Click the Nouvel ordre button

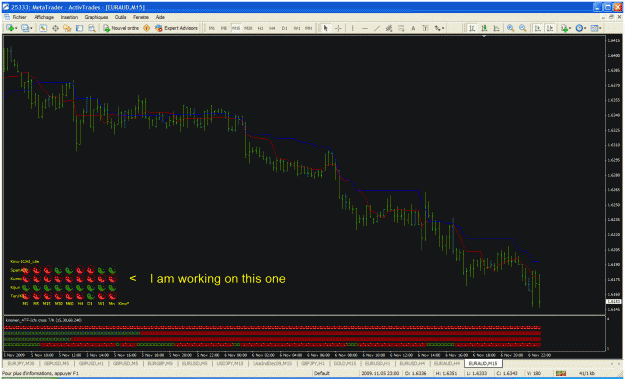121,28
